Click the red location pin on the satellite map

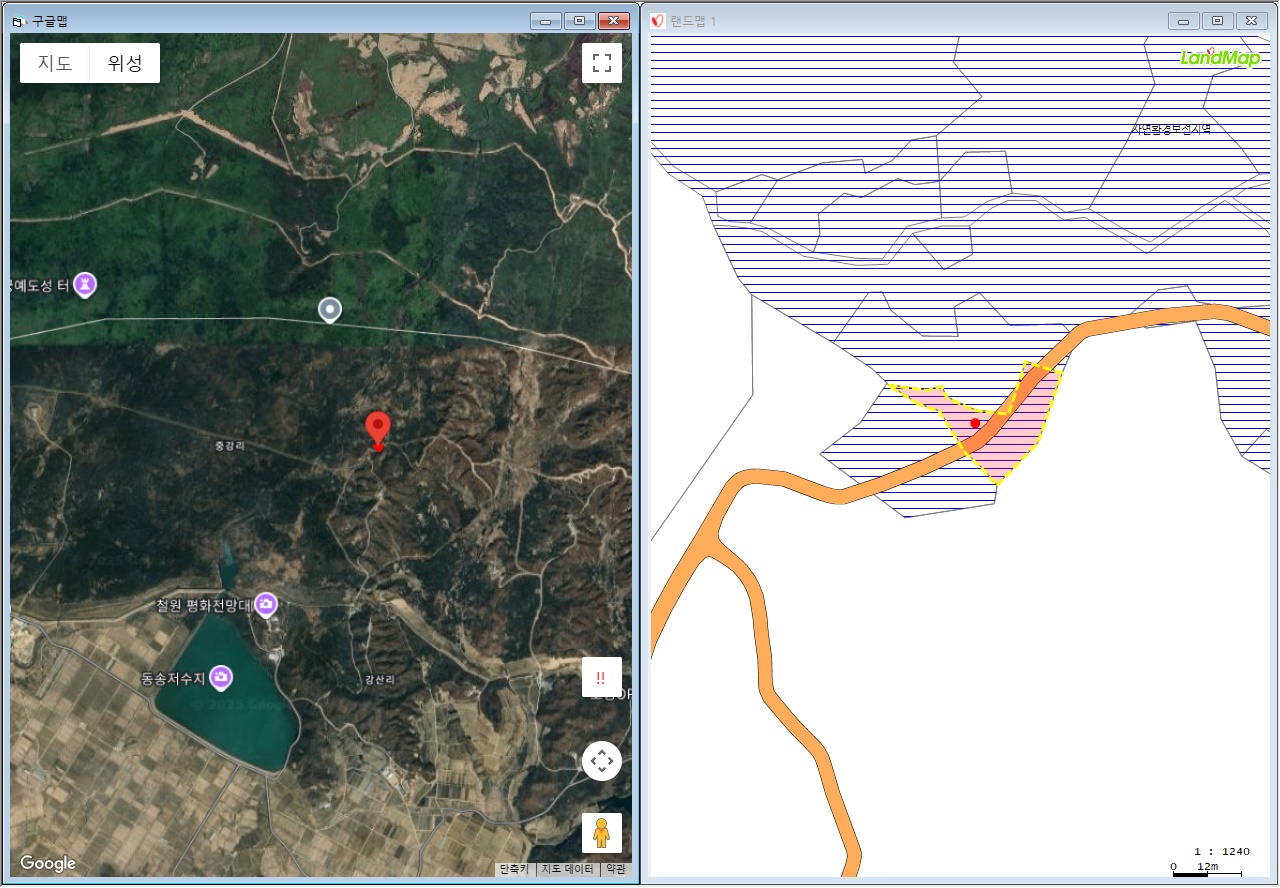point(377,430)
